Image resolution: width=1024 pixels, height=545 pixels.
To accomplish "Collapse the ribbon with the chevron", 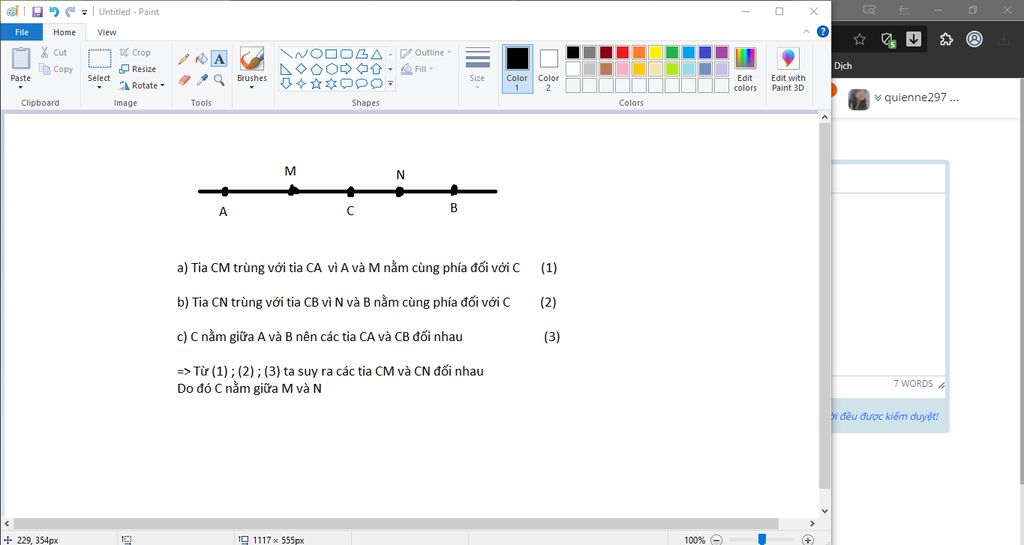I will pyautogui.click(x=807, y=31).
